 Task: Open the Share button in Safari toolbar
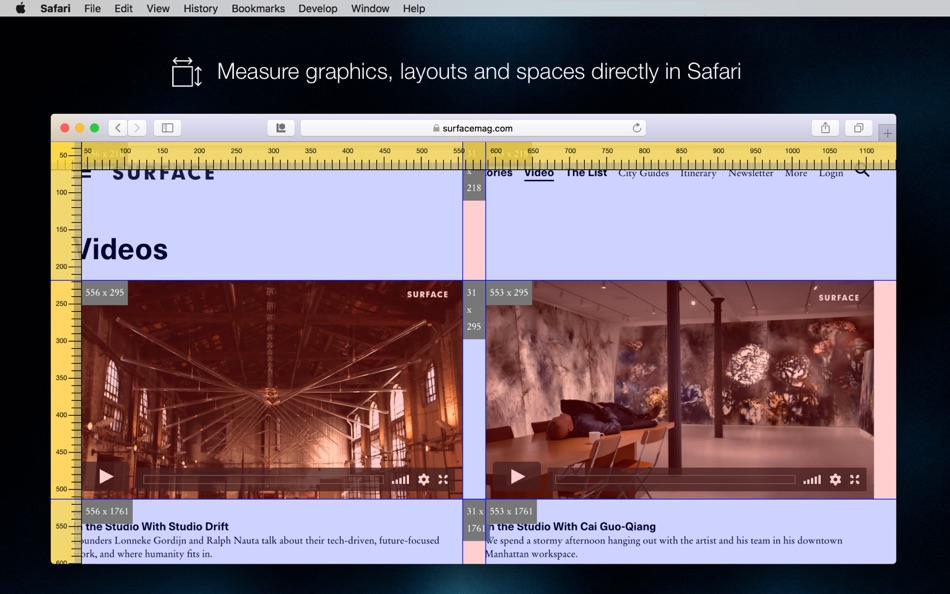click(x=825, y=128)
